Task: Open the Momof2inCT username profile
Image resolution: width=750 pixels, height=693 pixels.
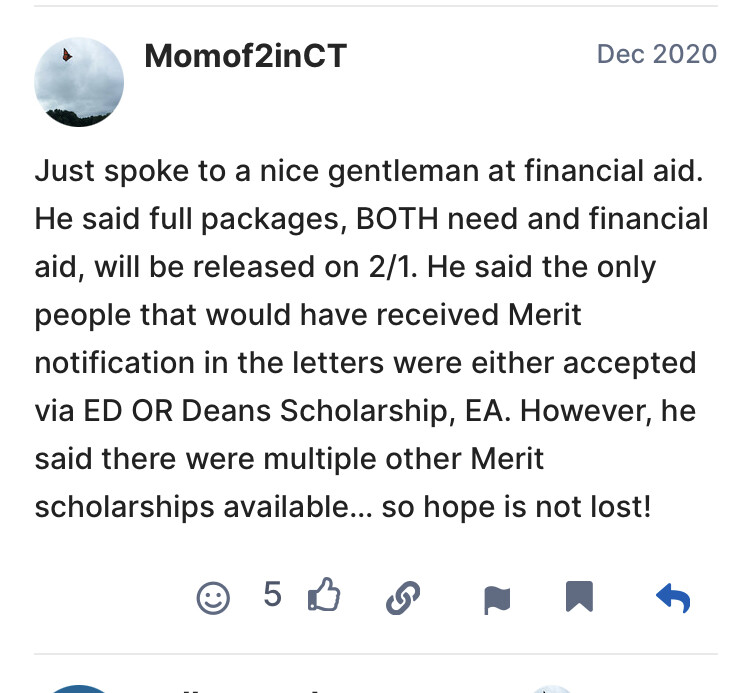Action: [x=245, y=56]
